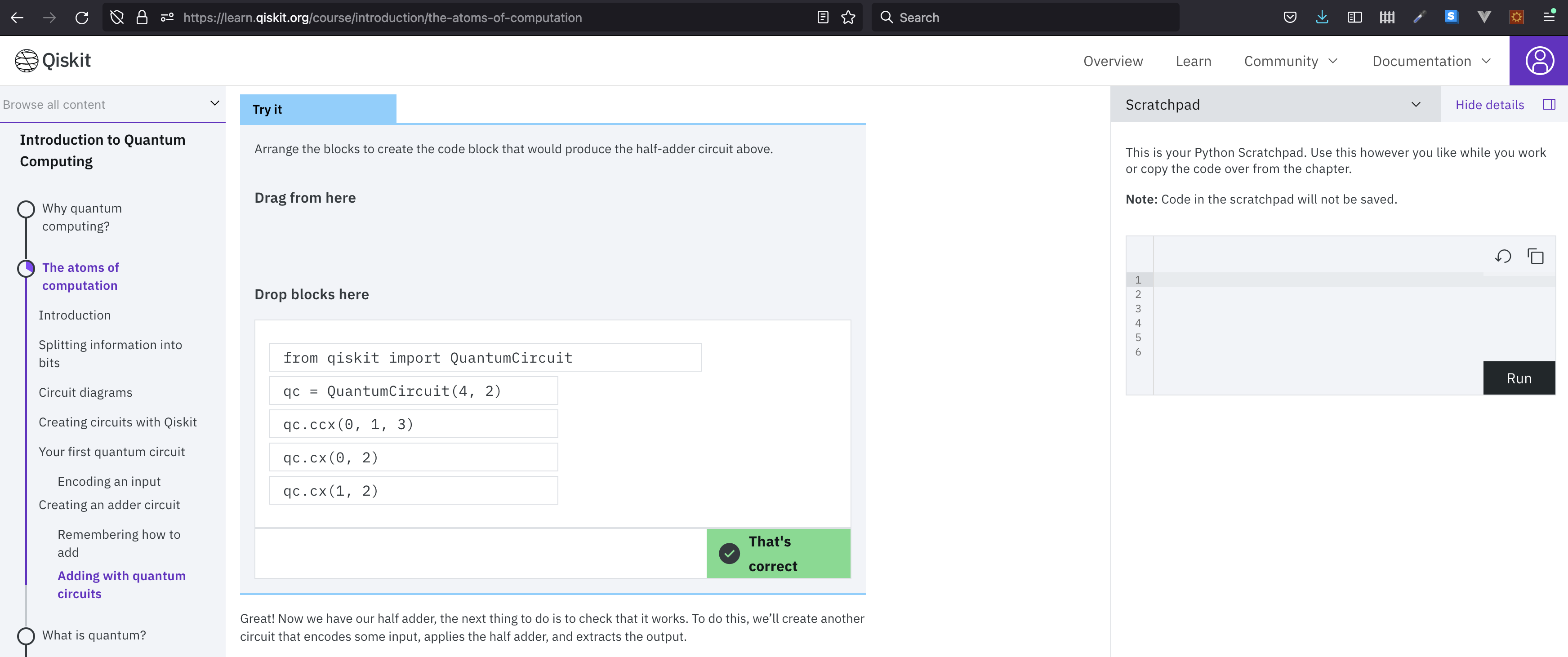Select Learn in the top navigation

(x=1193, y=61)
